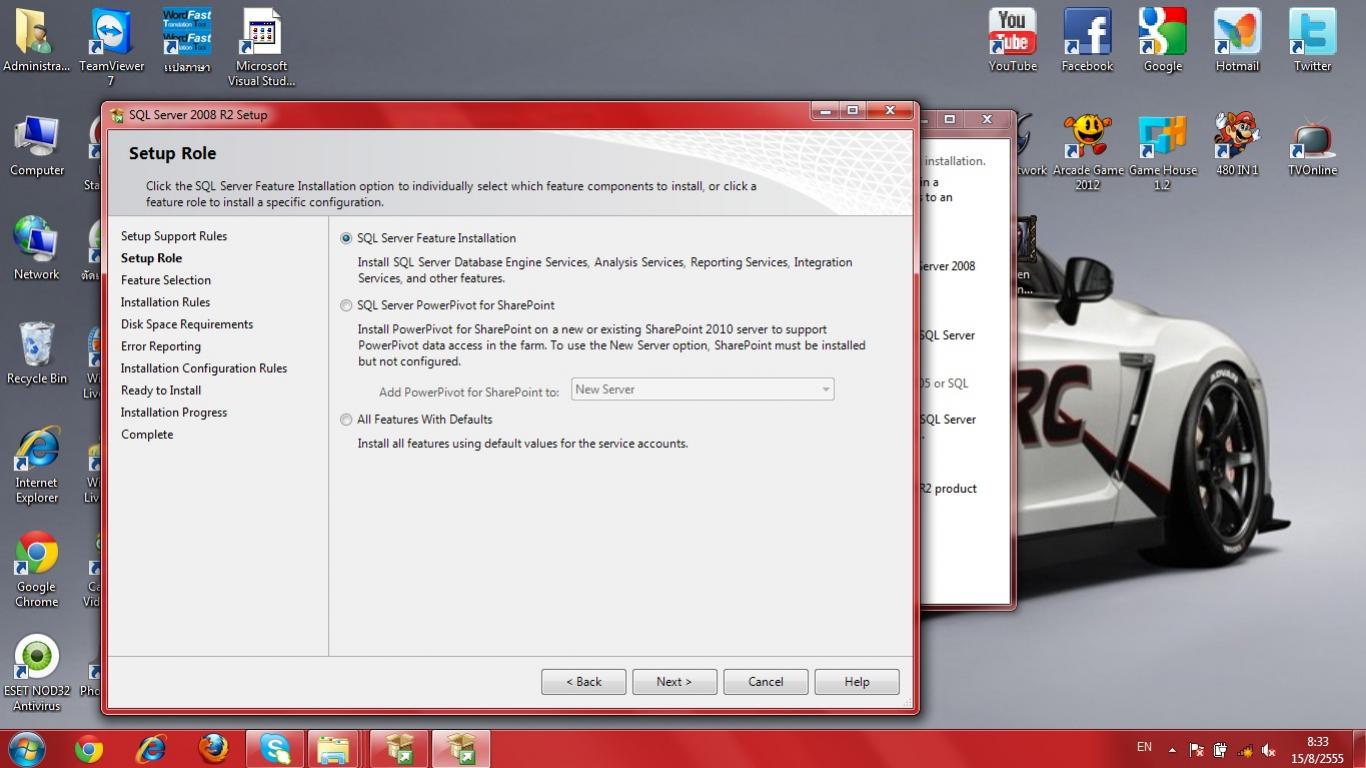The height and width of the screenshot is (768, 1366).
Task: Click Installation Rules step
Action: pos(165,302)
